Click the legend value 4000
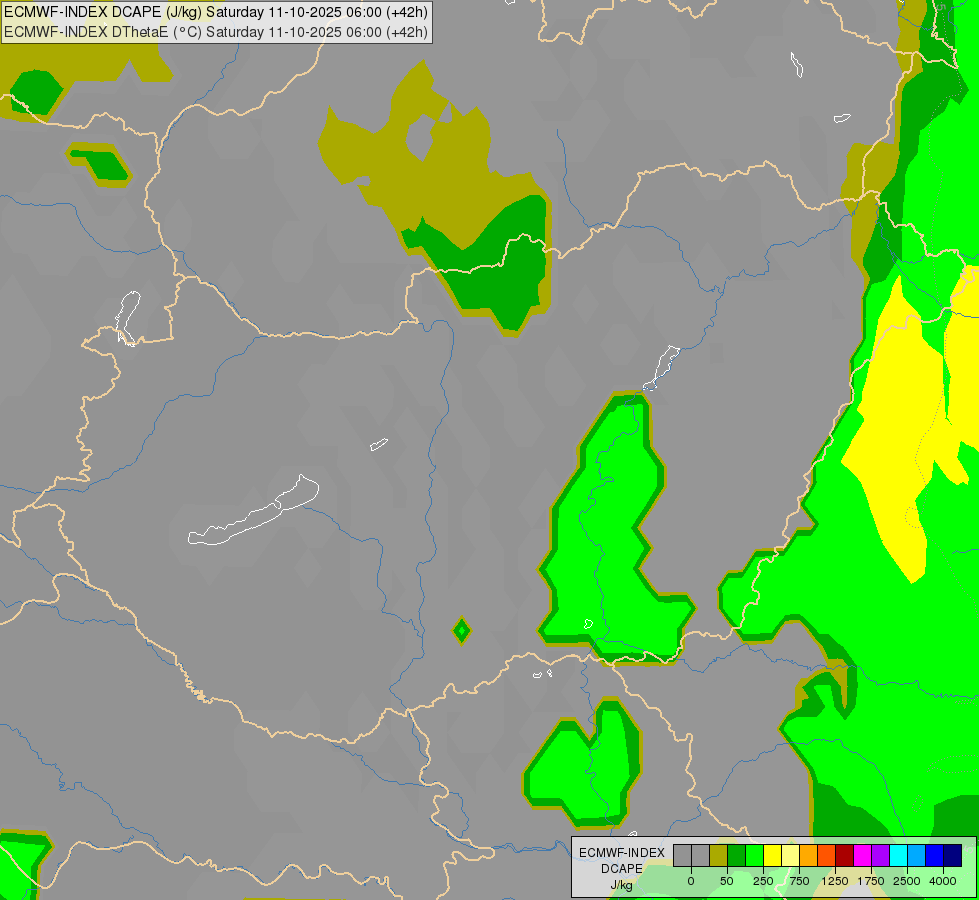The height and width of the screenshot is (900, 979). 943,881
